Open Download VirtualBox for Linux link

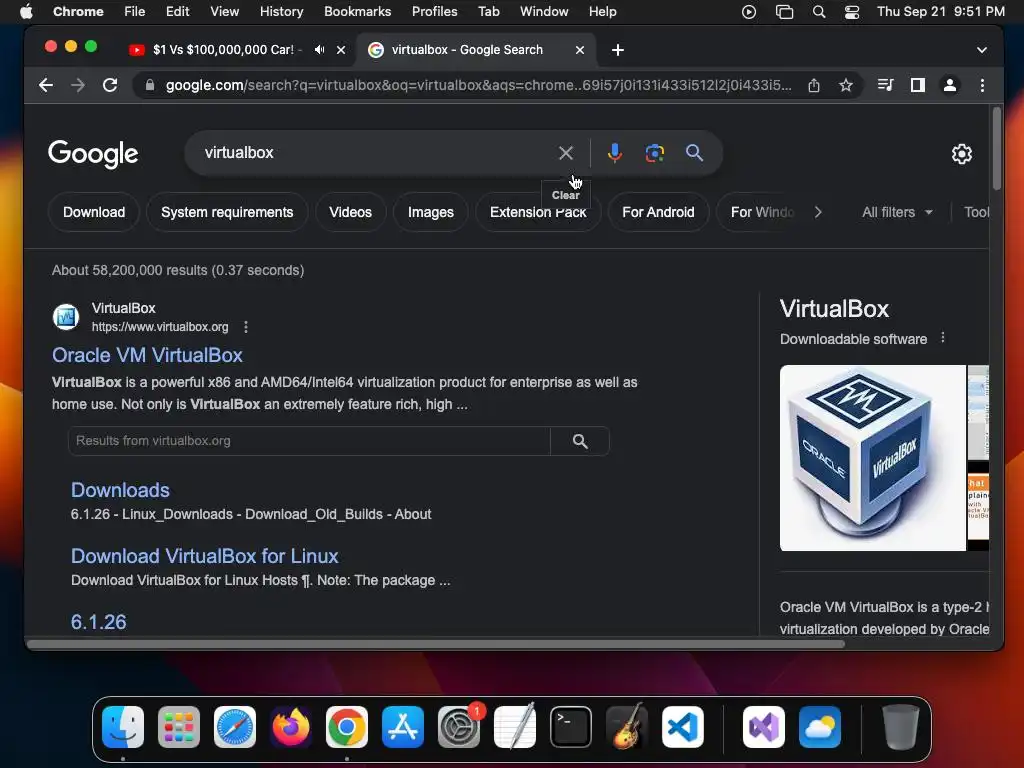[204, 556]
